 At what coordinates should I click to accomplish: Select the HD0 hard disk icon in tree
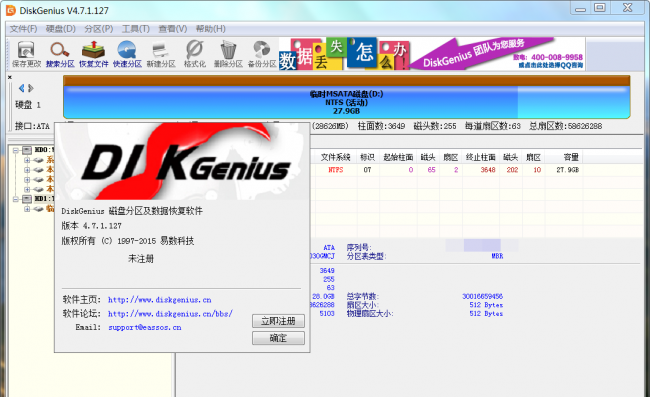[x=27, y=150]
